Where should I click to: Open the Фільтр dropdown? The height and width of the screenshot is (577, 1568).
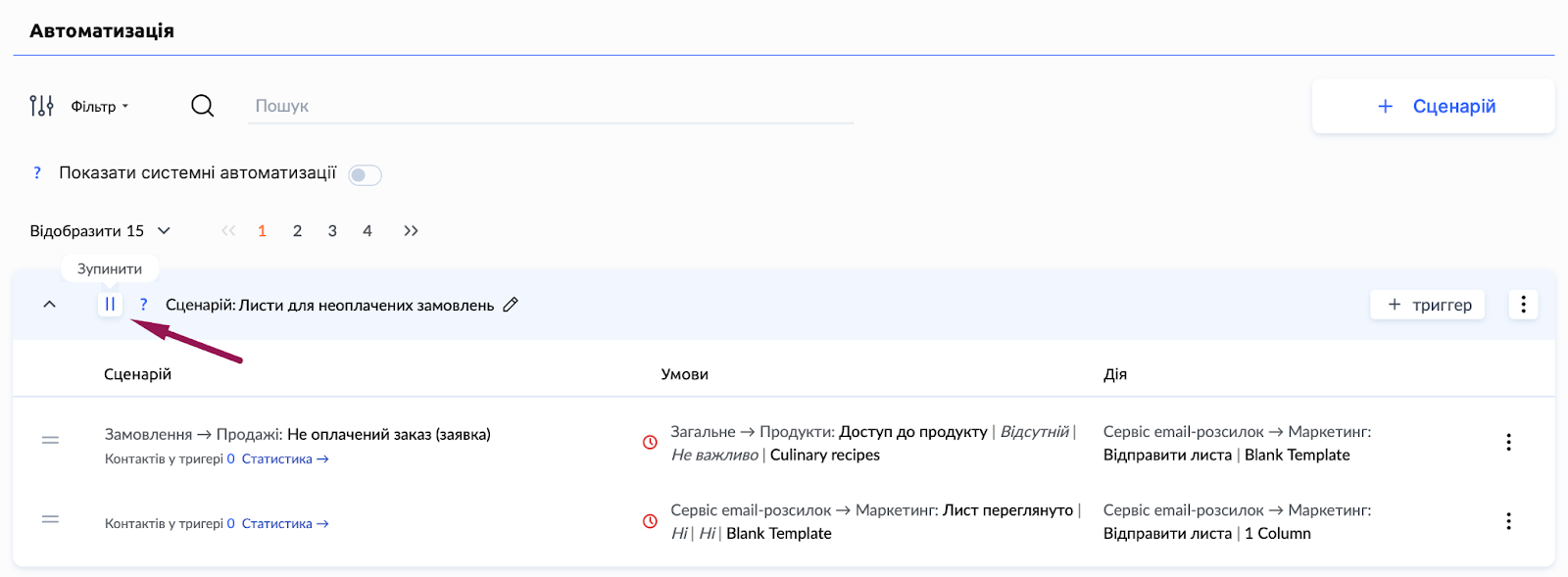coord(99,106)
